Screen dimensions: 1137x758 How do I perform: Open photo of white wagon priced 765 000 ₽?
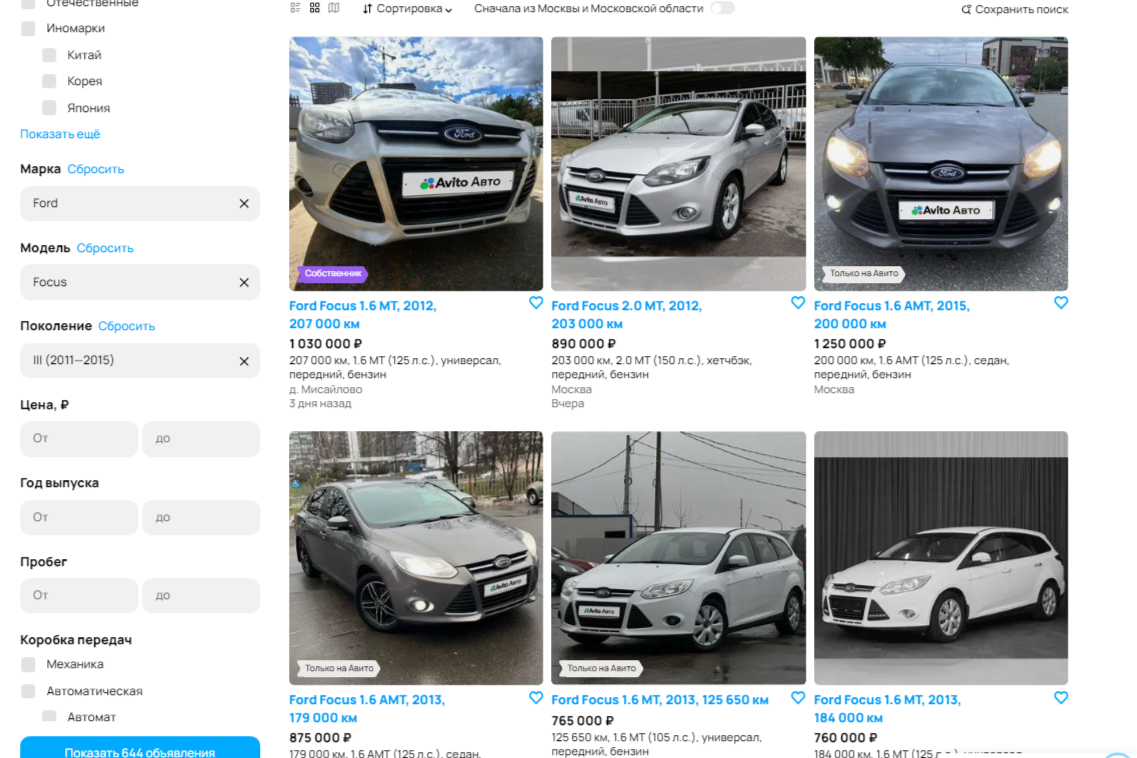pyautogui.click(x=679, y=559)
